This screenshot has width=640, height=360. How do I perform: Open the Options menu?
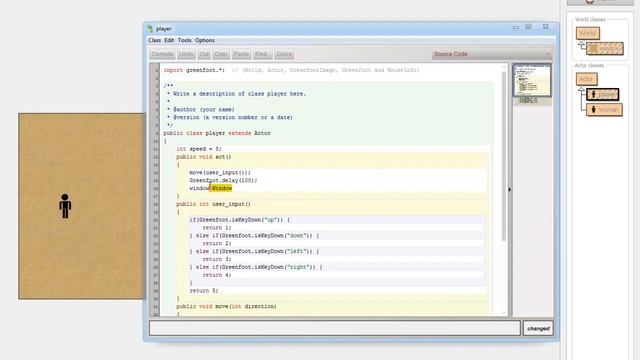click(204, 40)
